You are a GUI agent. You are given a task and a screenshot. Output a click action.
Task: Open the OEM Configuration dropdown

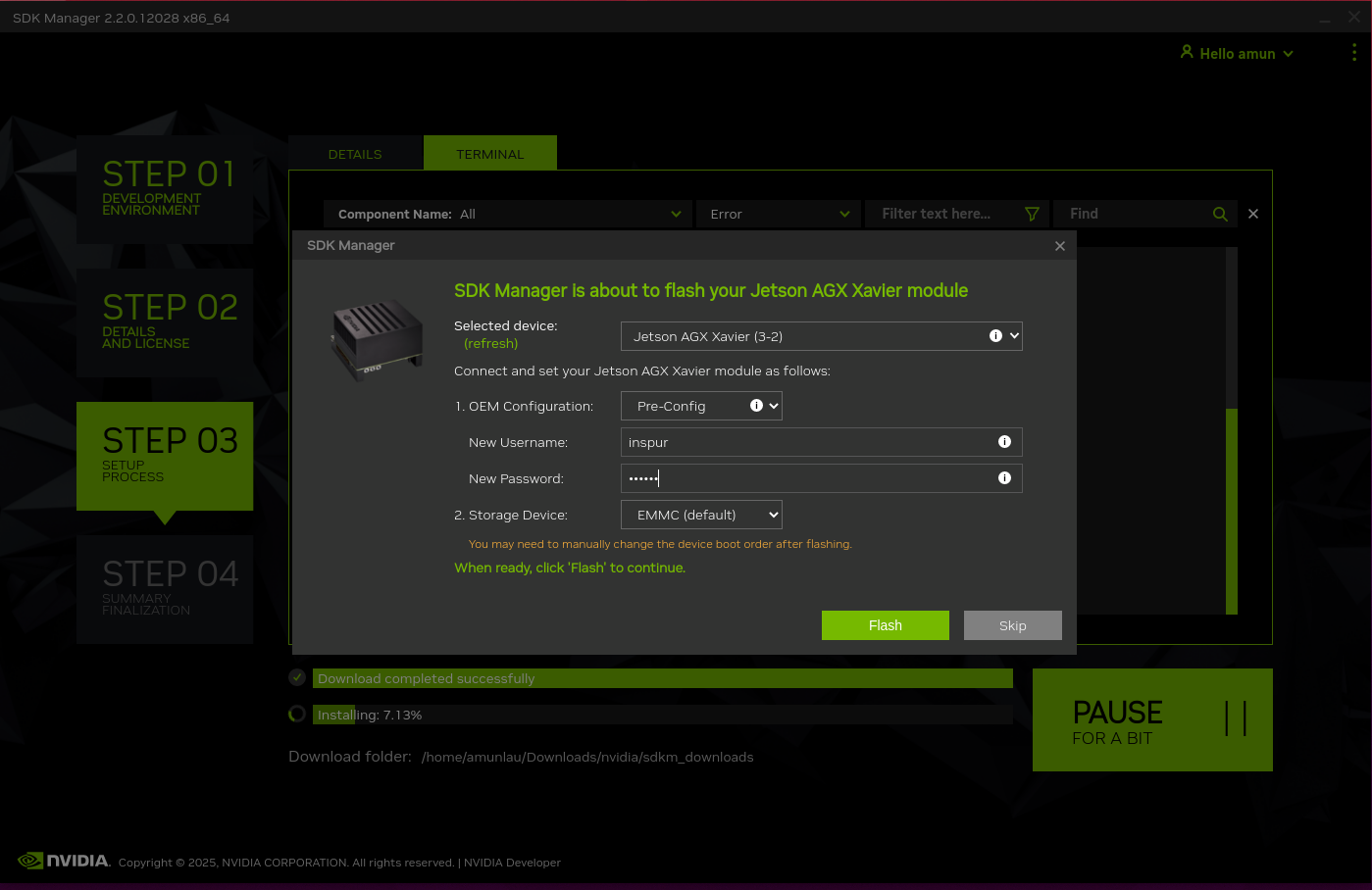pos(701,406)
